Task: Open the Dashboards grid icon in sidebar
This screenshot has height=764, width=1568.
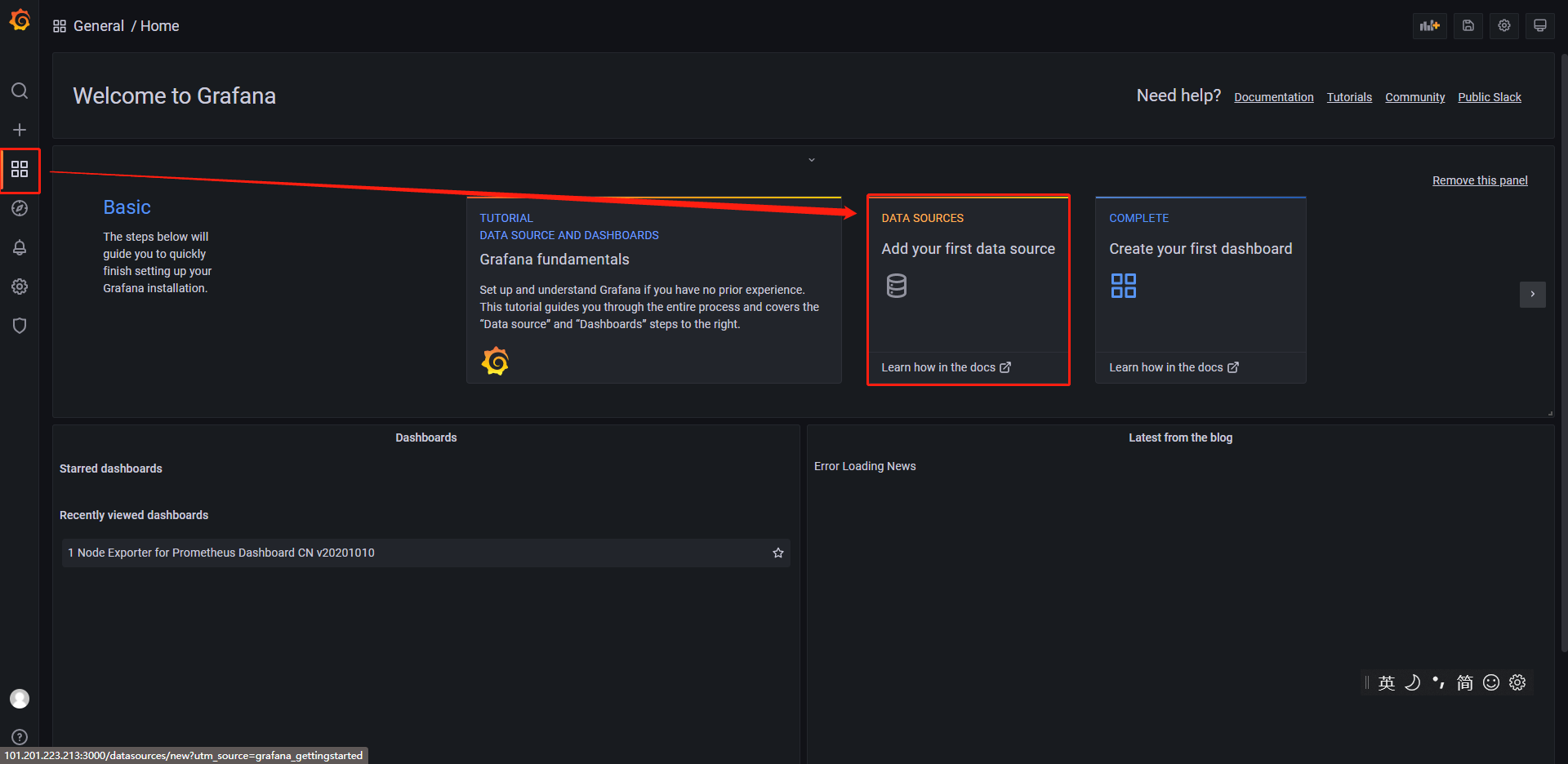Action: click(x=20, y=169)
